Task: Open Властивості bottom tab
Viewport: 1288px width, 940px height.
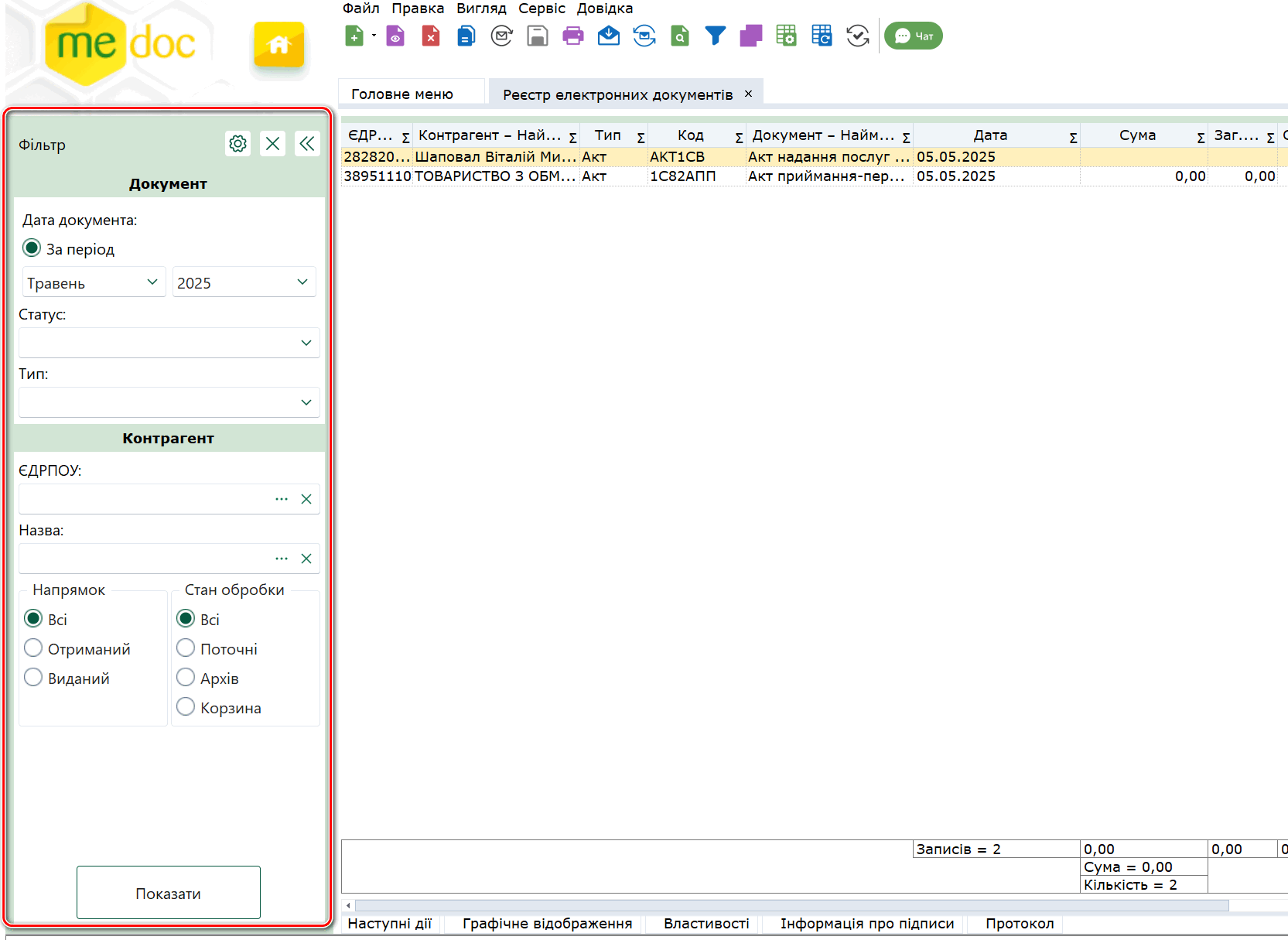Action: pos(706,924)
